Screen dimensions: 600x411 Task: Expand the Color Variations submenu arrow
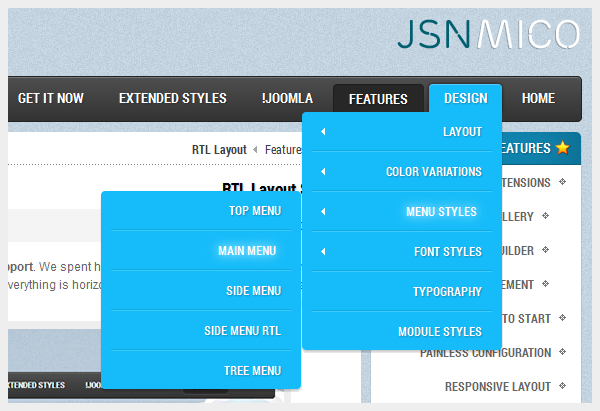322,172
